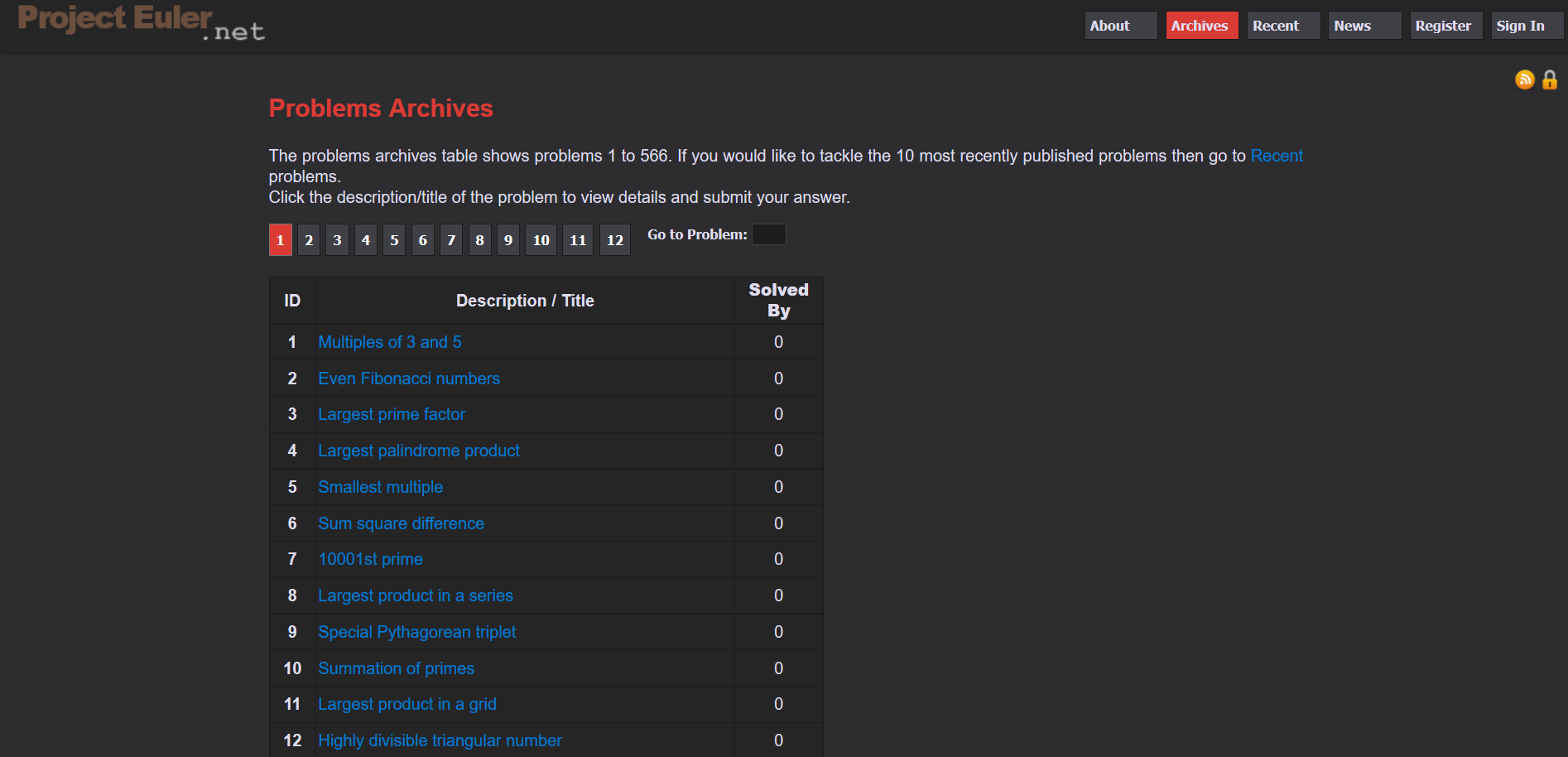Switch to archive page 7

point(451,240)
